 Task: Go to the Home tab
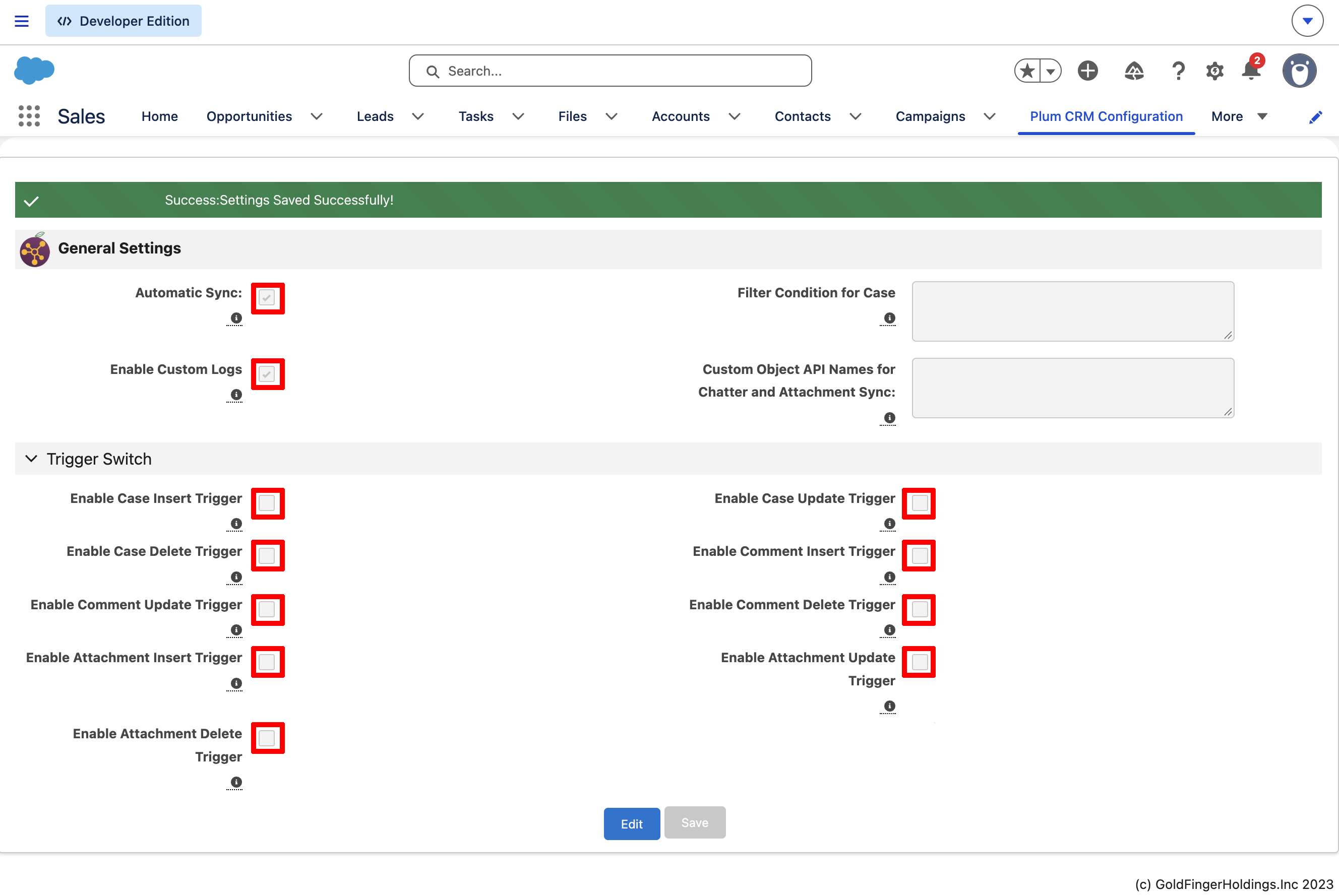[x=159, y=116]
